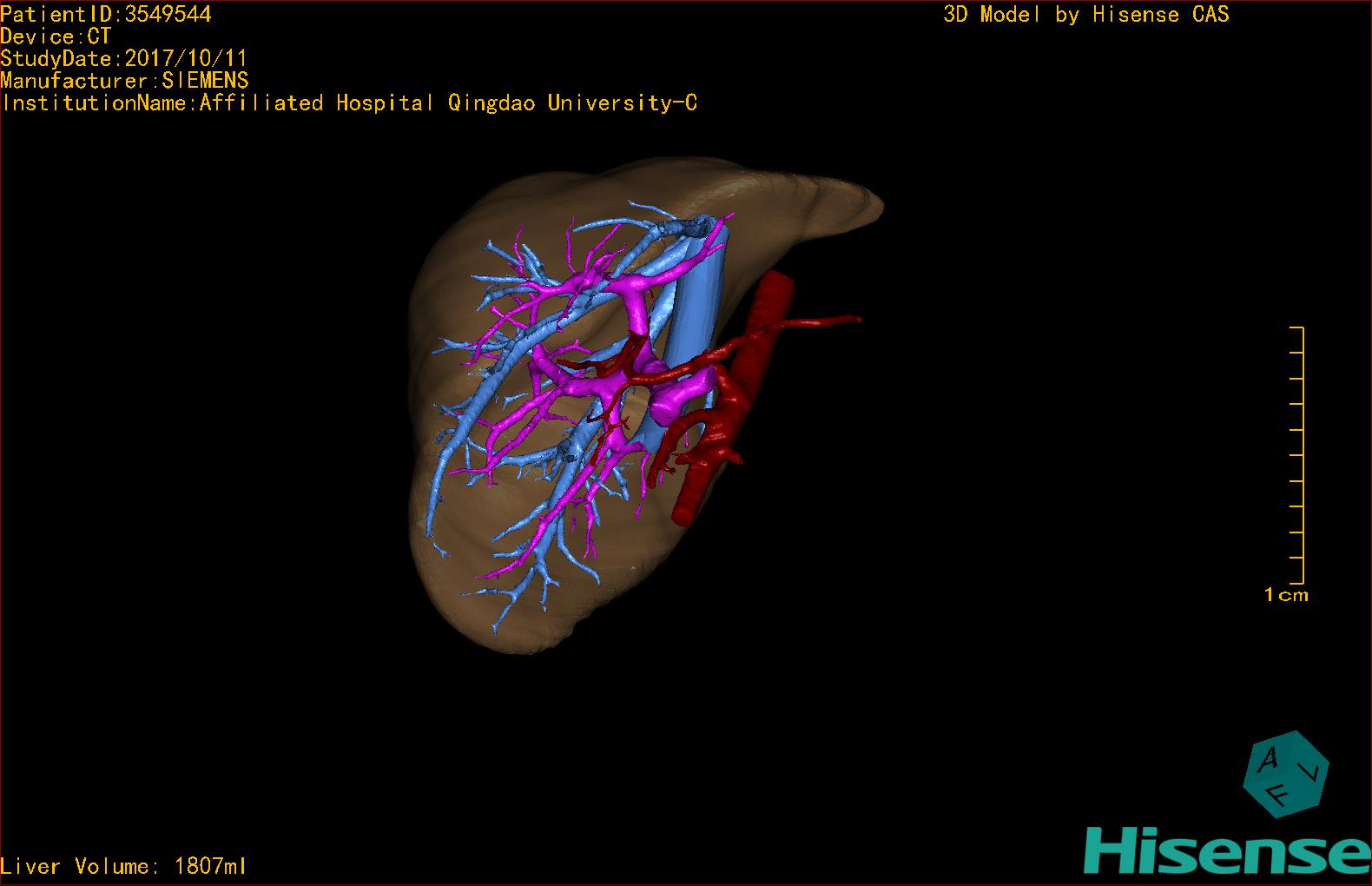Click the InstitutionName Affiliated Hospital text

coord(349,103)
